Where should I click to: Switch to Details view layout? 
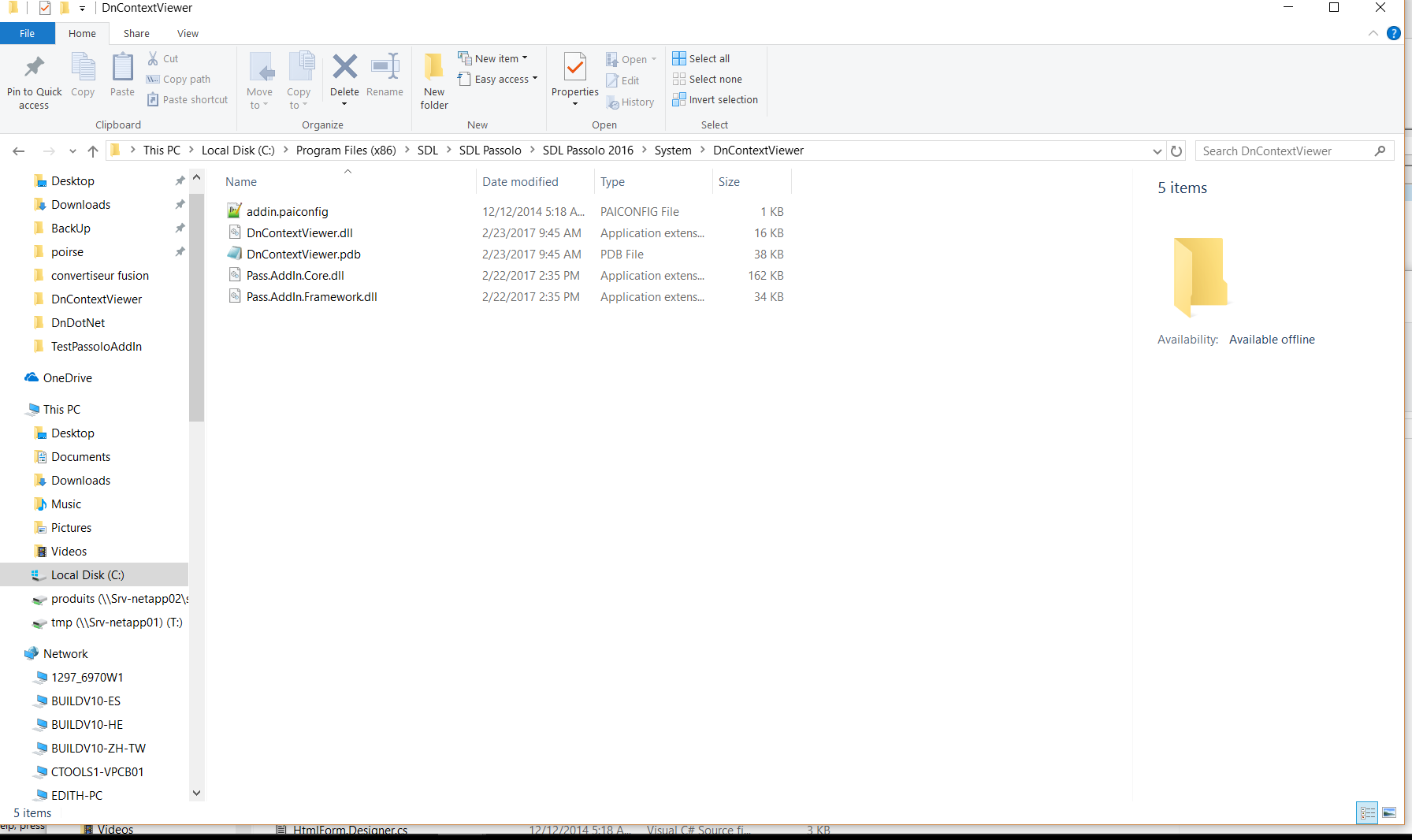[1367, 812]
